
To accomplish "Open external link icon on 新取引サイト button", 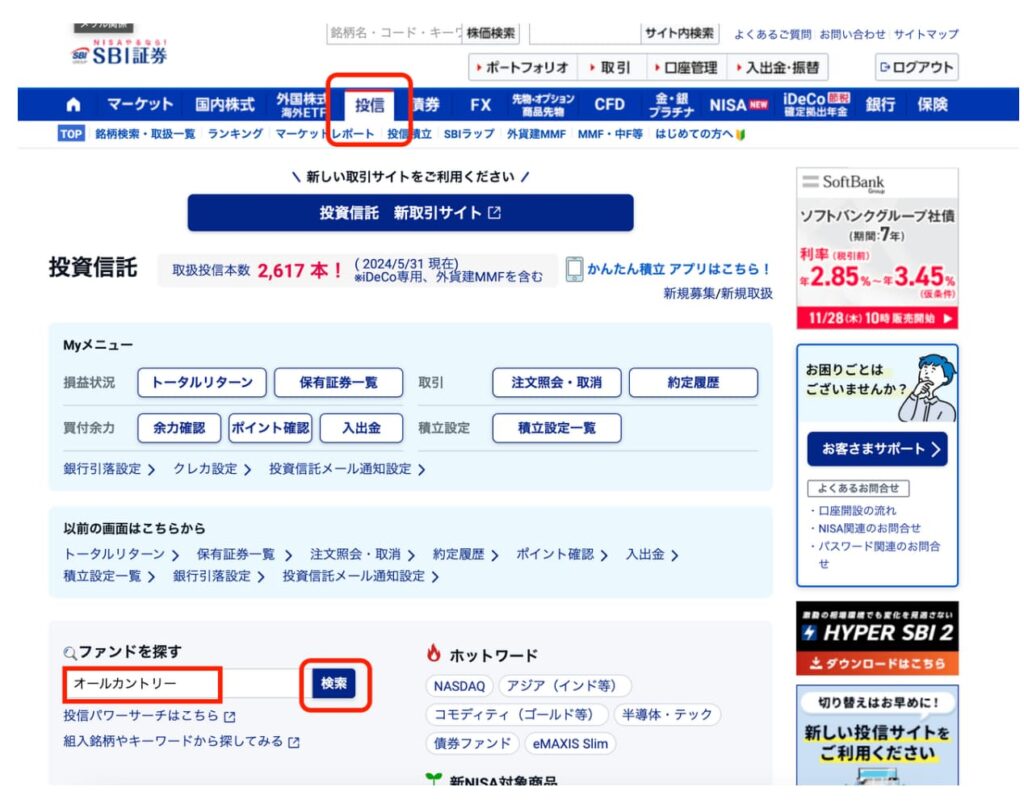I will pos(494,213).
